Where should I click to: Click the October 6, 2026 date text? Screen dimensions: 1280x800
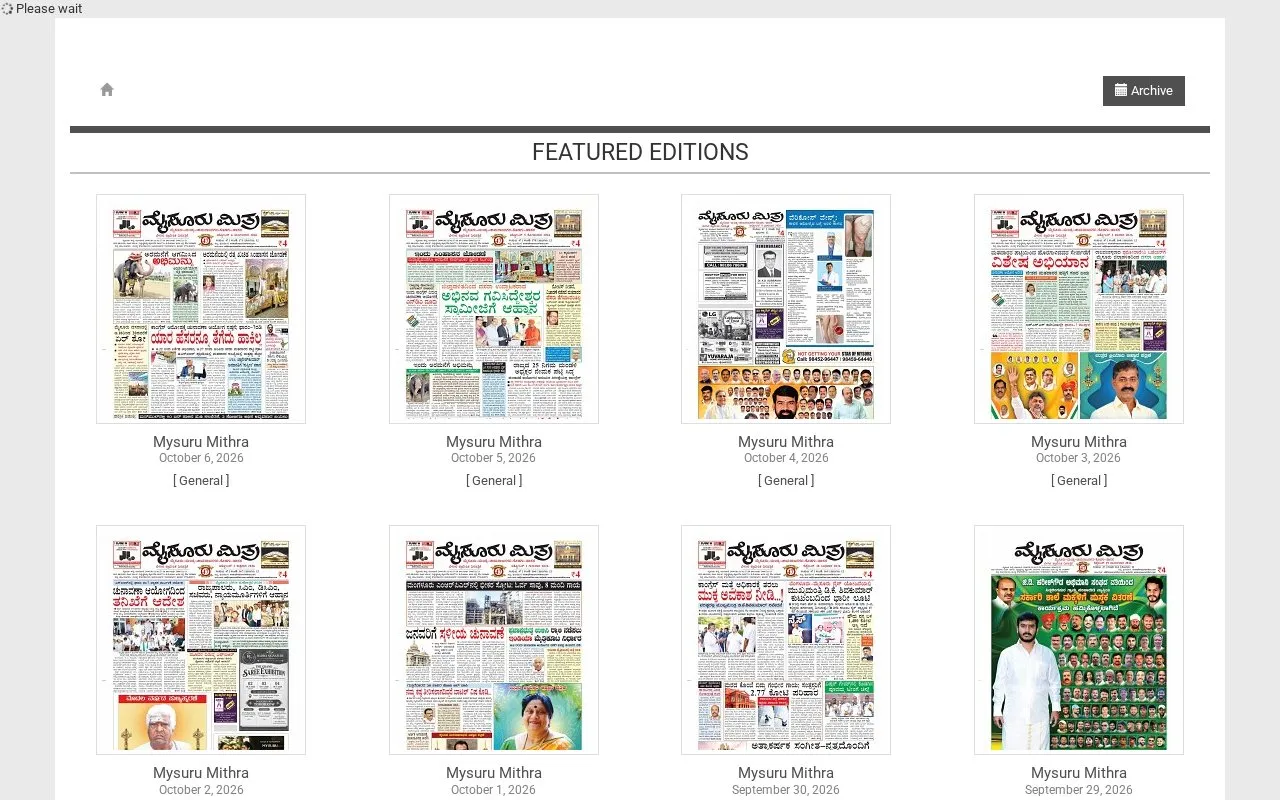coord(201,458)
